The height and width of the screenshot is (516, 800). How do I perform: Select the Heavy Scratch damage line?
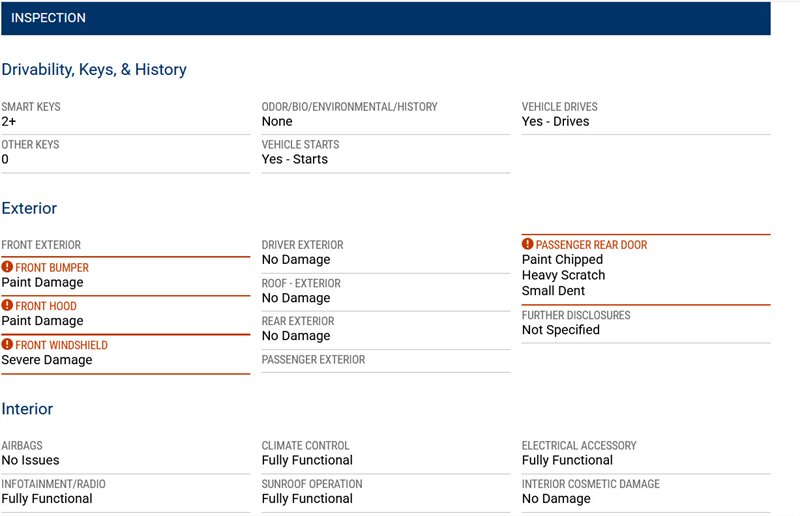click(x=563, y=275)
